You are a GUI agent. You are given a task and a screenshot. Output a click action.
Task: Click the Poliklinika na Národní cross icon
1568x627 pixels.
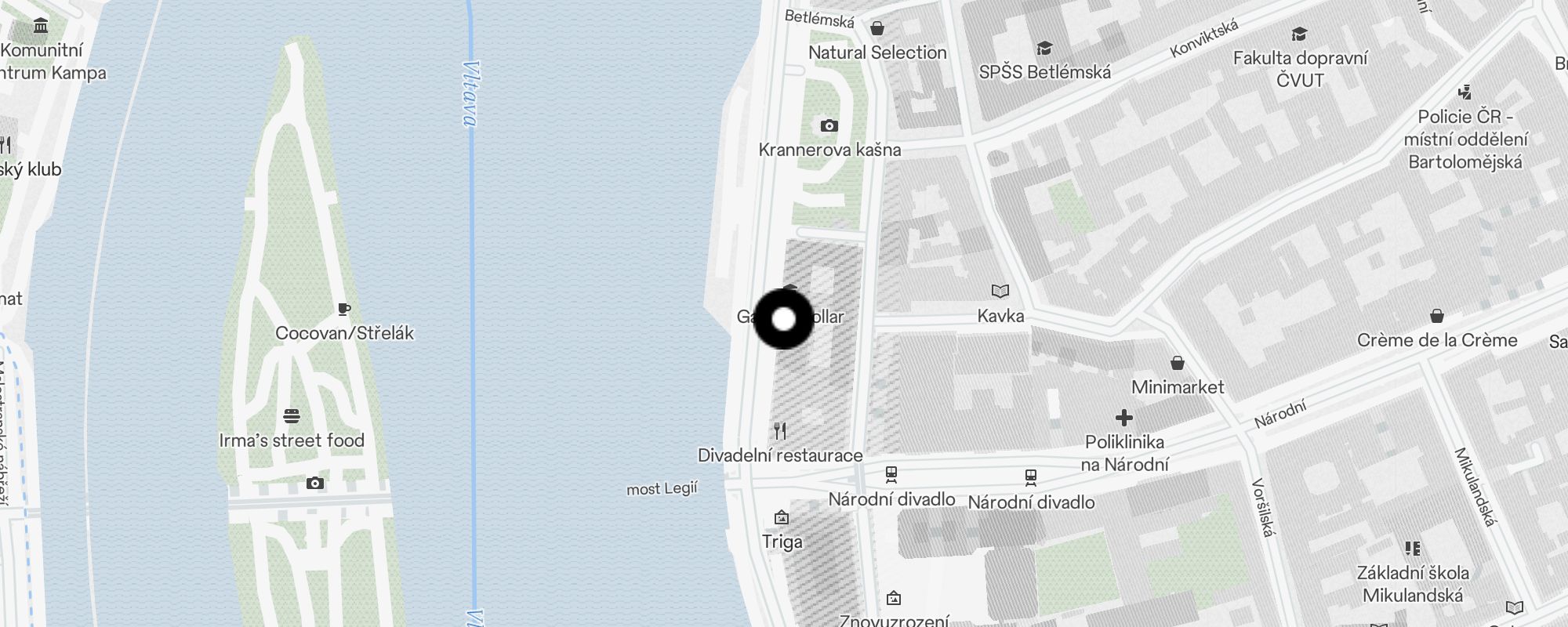pos(1123,418)
